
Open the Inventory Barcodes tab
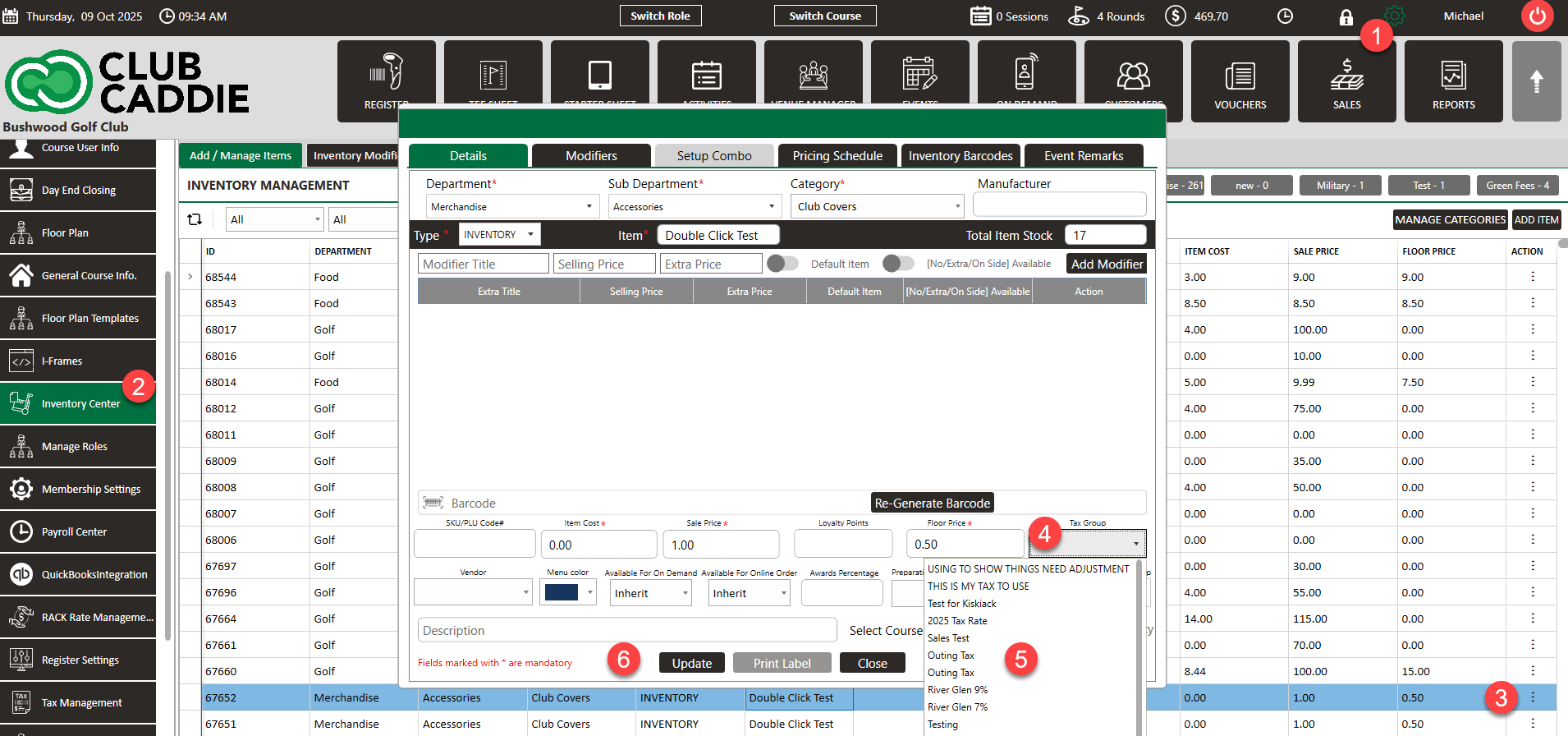960,156
